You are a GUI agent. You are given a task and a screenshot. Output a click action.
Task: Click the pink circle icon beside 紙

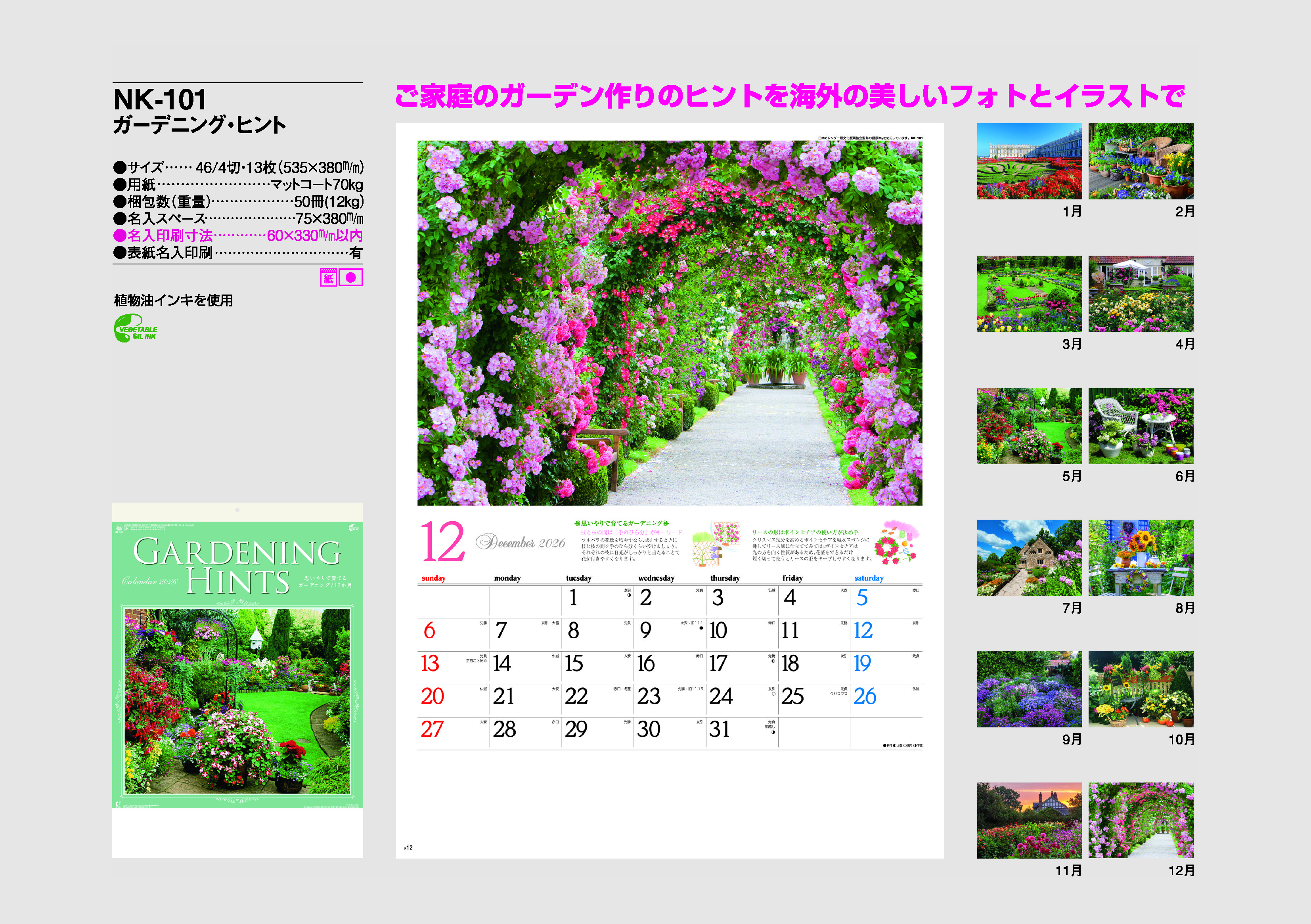pos(350,278)
